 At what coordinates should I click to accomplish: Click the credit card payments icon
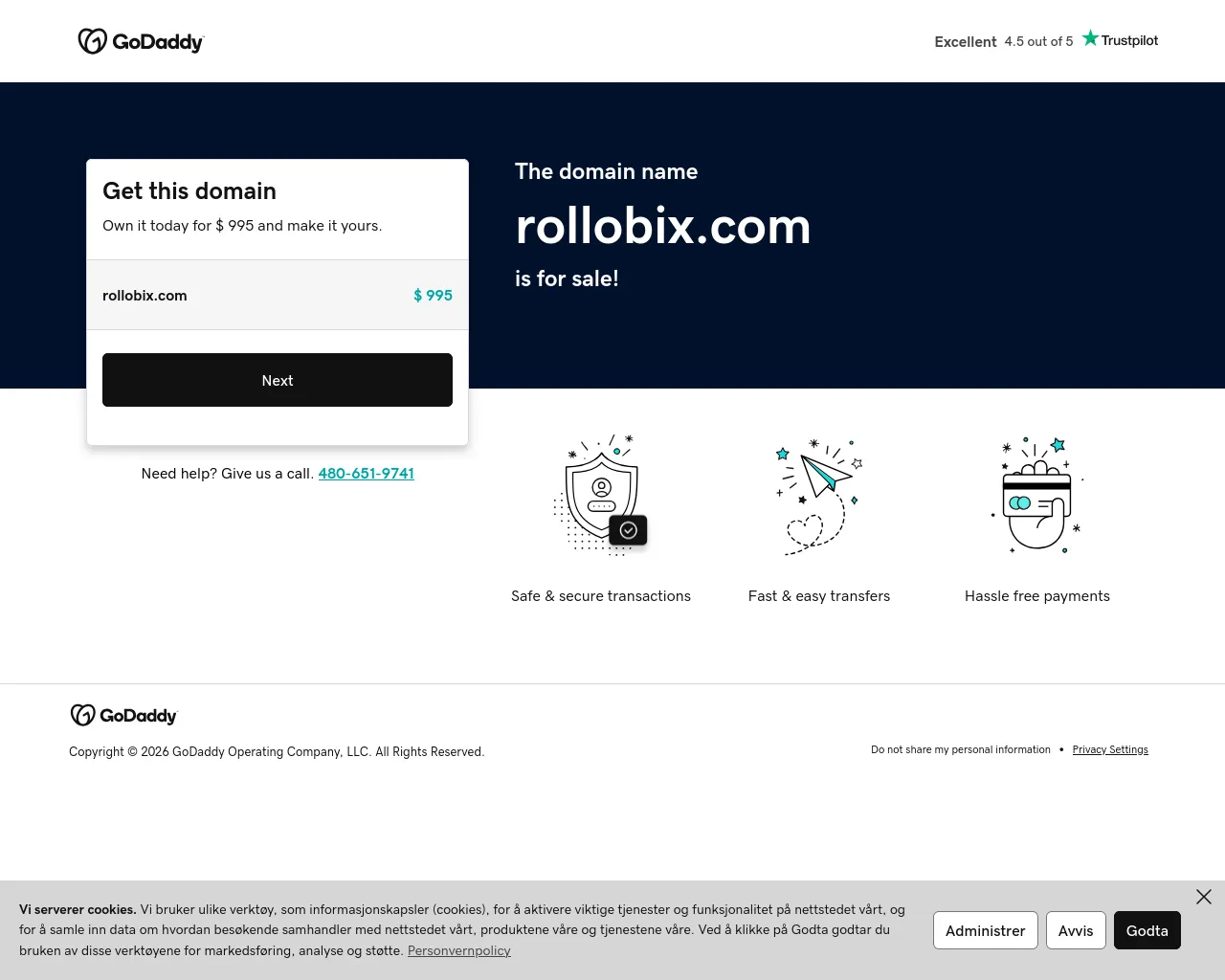1037,496
